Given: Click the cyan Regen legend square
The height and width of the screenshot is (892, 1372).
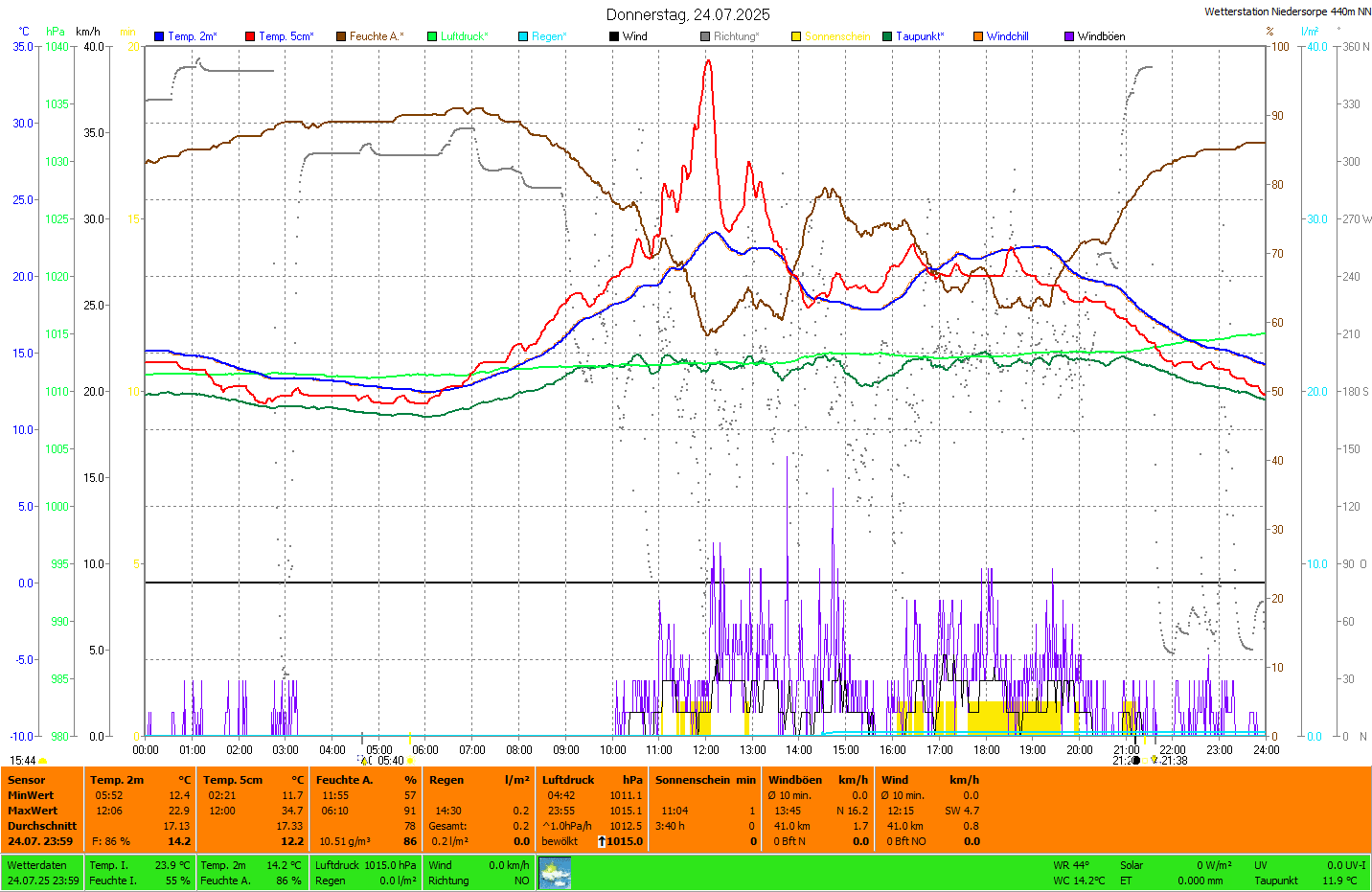Looking at the screenshot, I should [x=523, y=36].
